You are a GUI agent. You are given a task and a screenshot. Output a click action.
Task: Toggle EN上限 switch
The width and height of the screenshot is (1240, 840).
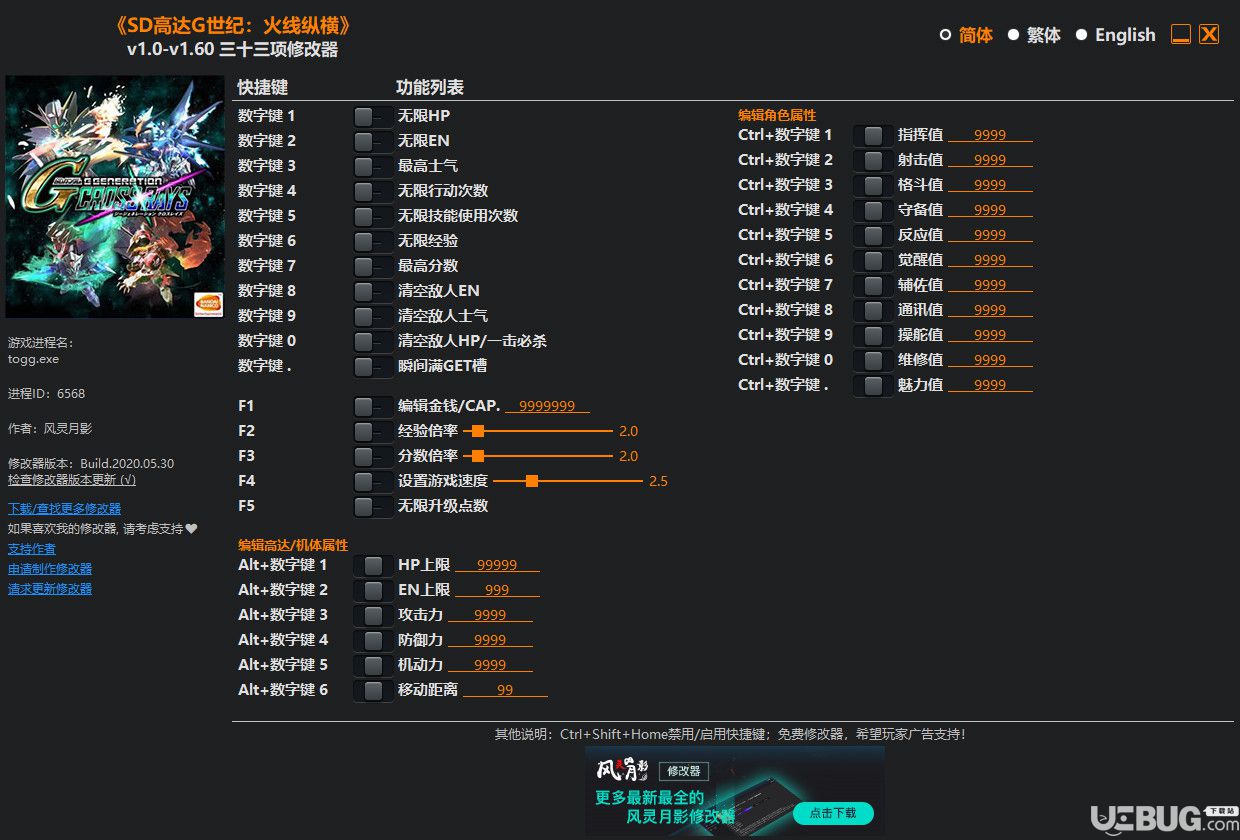pyautogui.click(x=373, y=590)
